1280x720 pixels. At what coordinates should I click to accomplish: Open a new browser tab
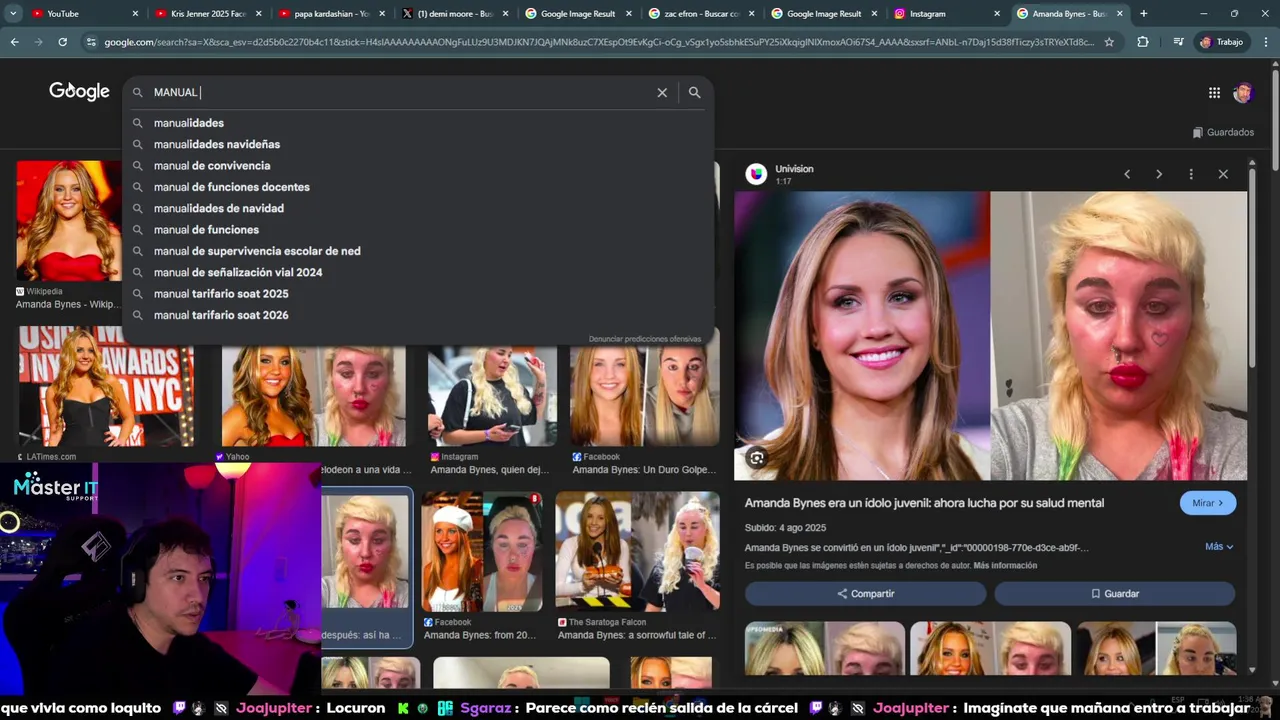[x=1143, y=14]
